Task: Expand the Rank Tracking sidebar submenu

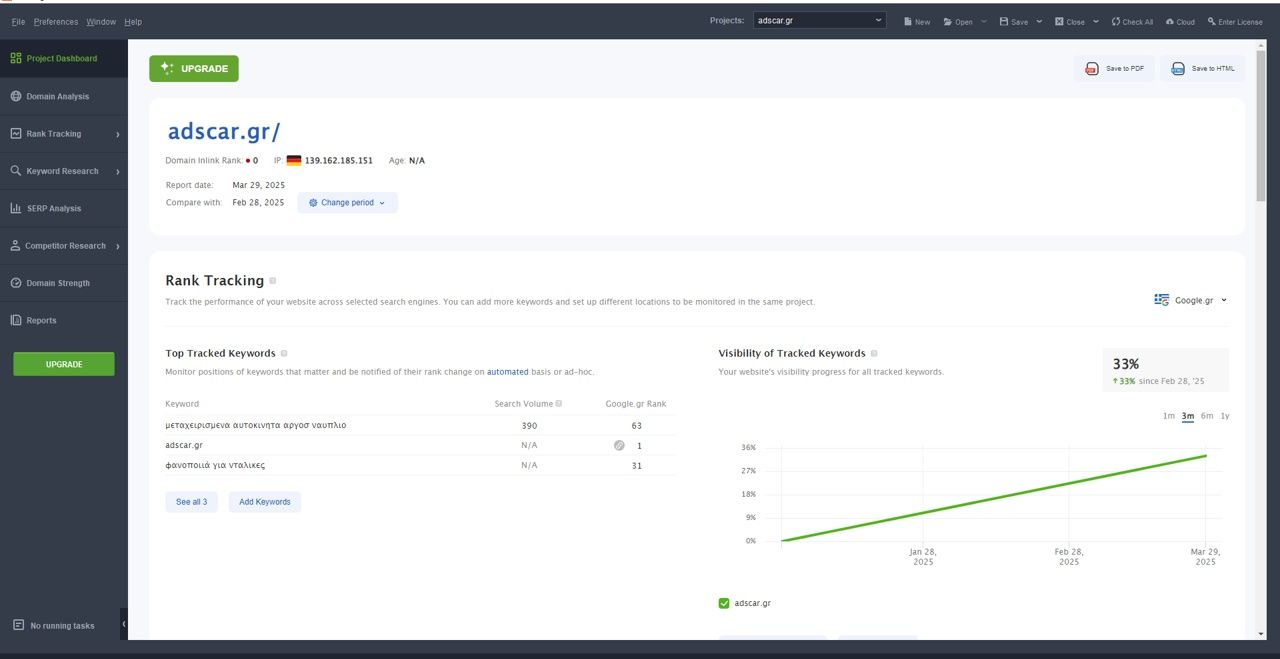Action: (x=118, y=134)
